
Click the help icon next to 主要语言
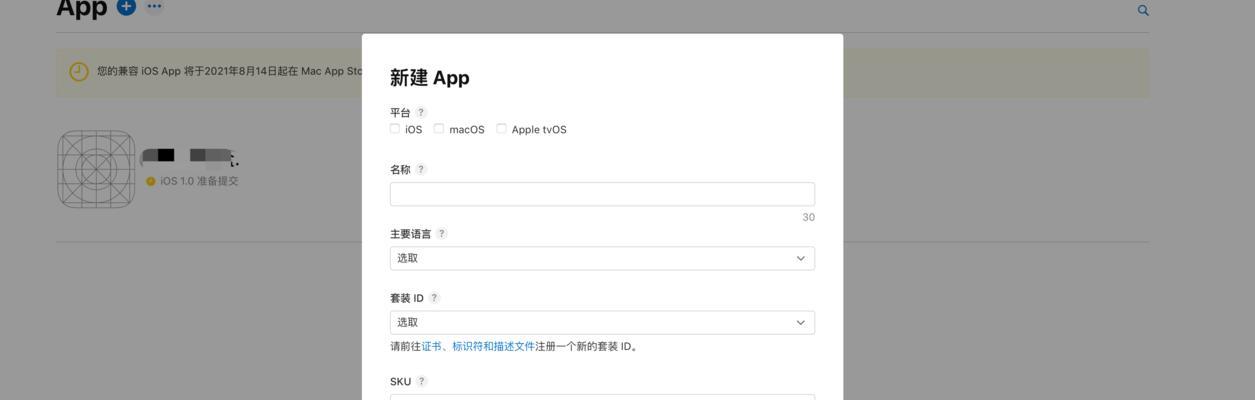(x=442, y=233)
